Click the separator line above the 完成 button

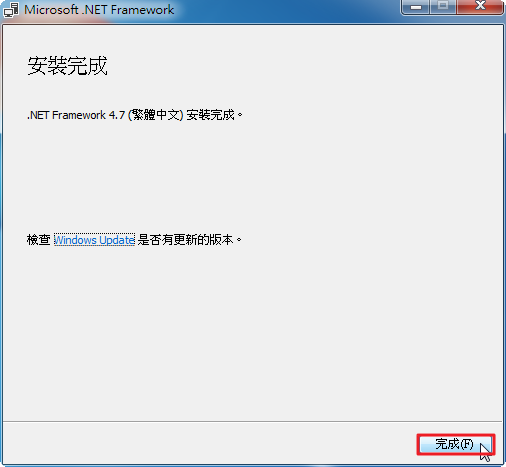(x=252, y=421)
